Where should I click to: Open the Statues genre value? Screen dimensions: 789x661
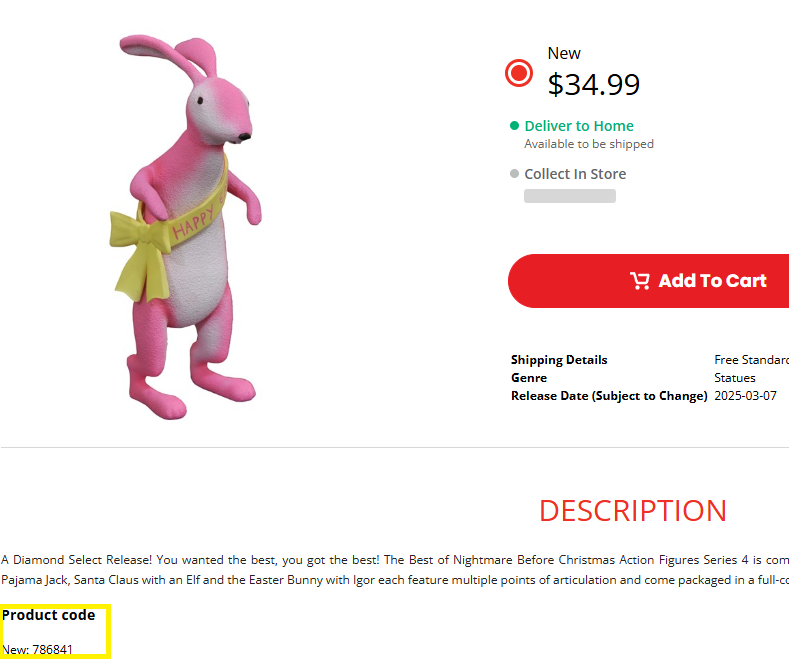tap(735, 378)
